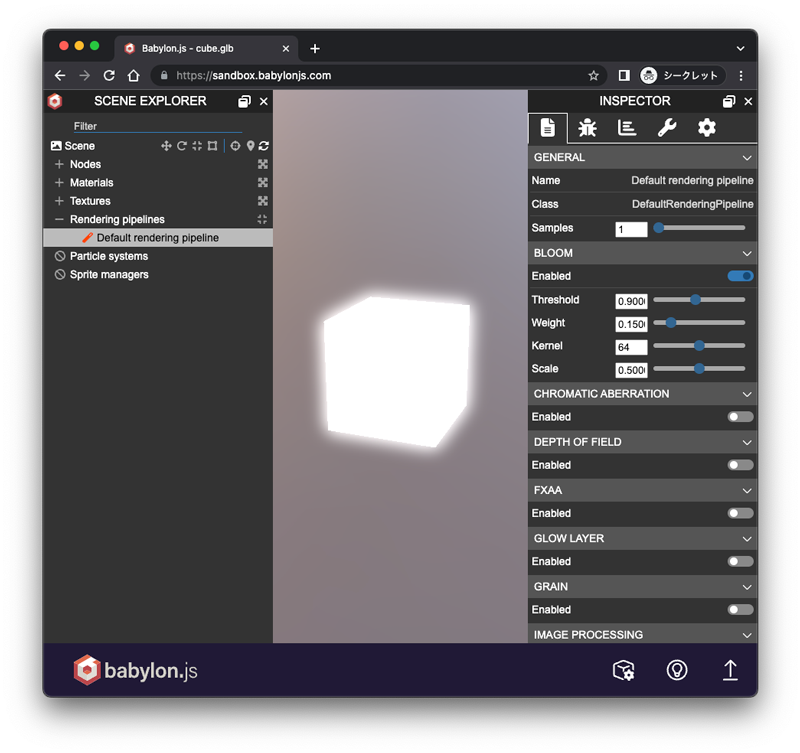Enable the Glow Layer toggle
The width and height of the screenshot is (800, 753).
pyautogui.click(x=740, y=561)
